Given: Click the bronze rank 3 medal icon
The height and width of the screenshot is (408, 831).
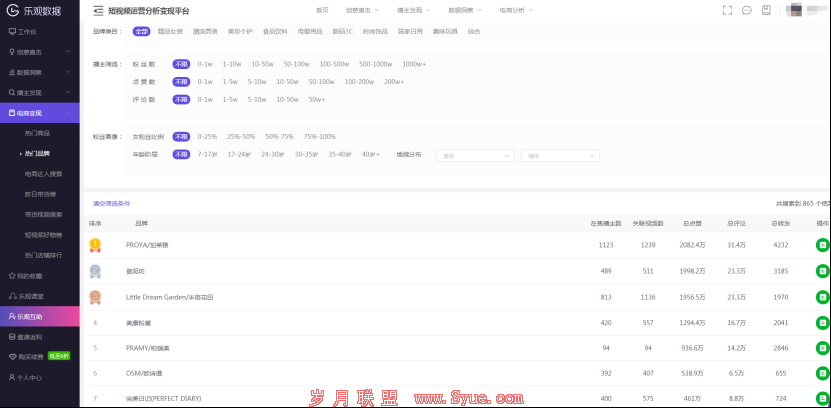Looking at the screenshot, I should pyautogui.click(x=95, y=297).
